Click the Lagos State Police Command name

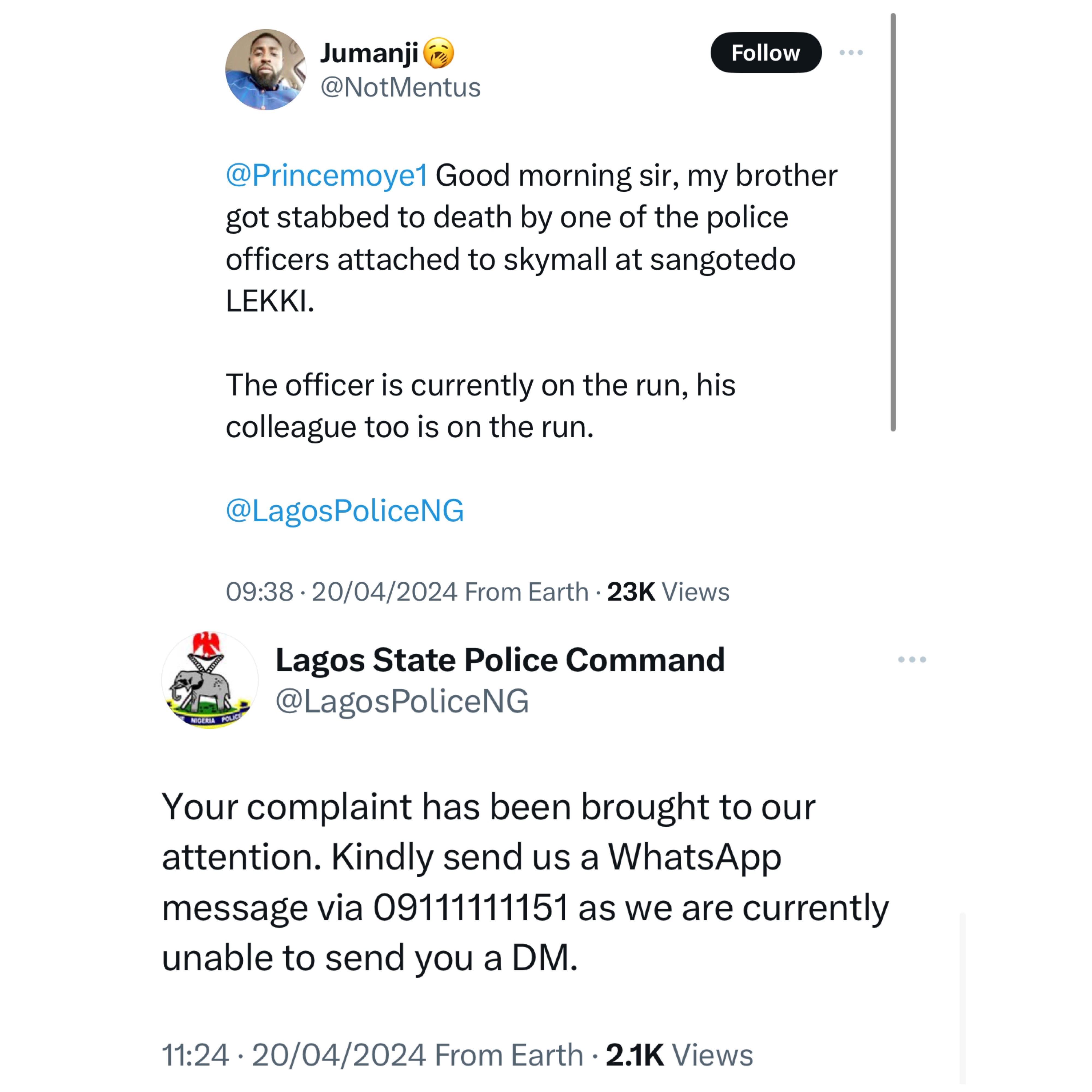click(500, 660)
